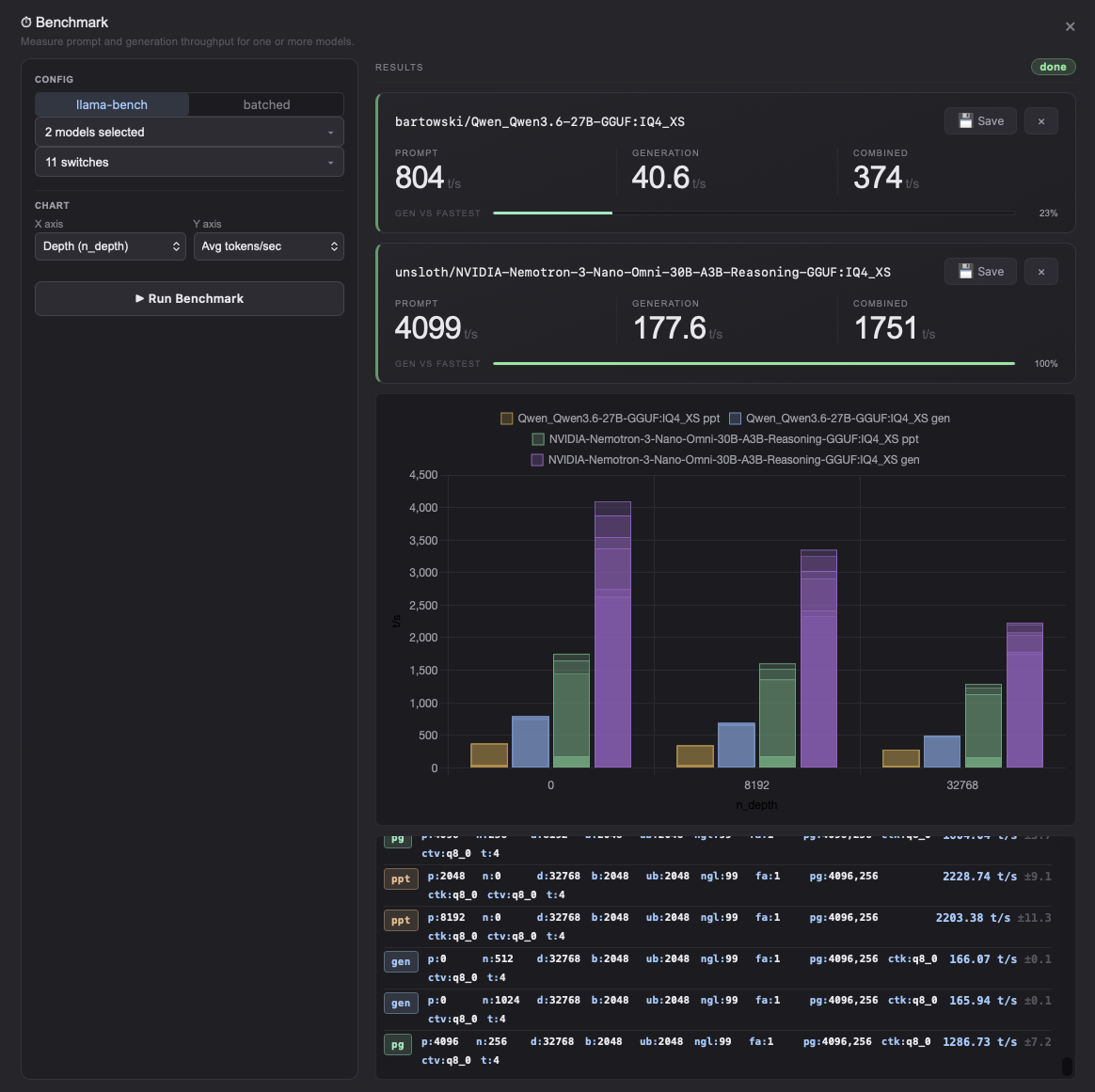
Task: Click the floppy disk icon on the Nemotron Save button
Action: point(965,272)
